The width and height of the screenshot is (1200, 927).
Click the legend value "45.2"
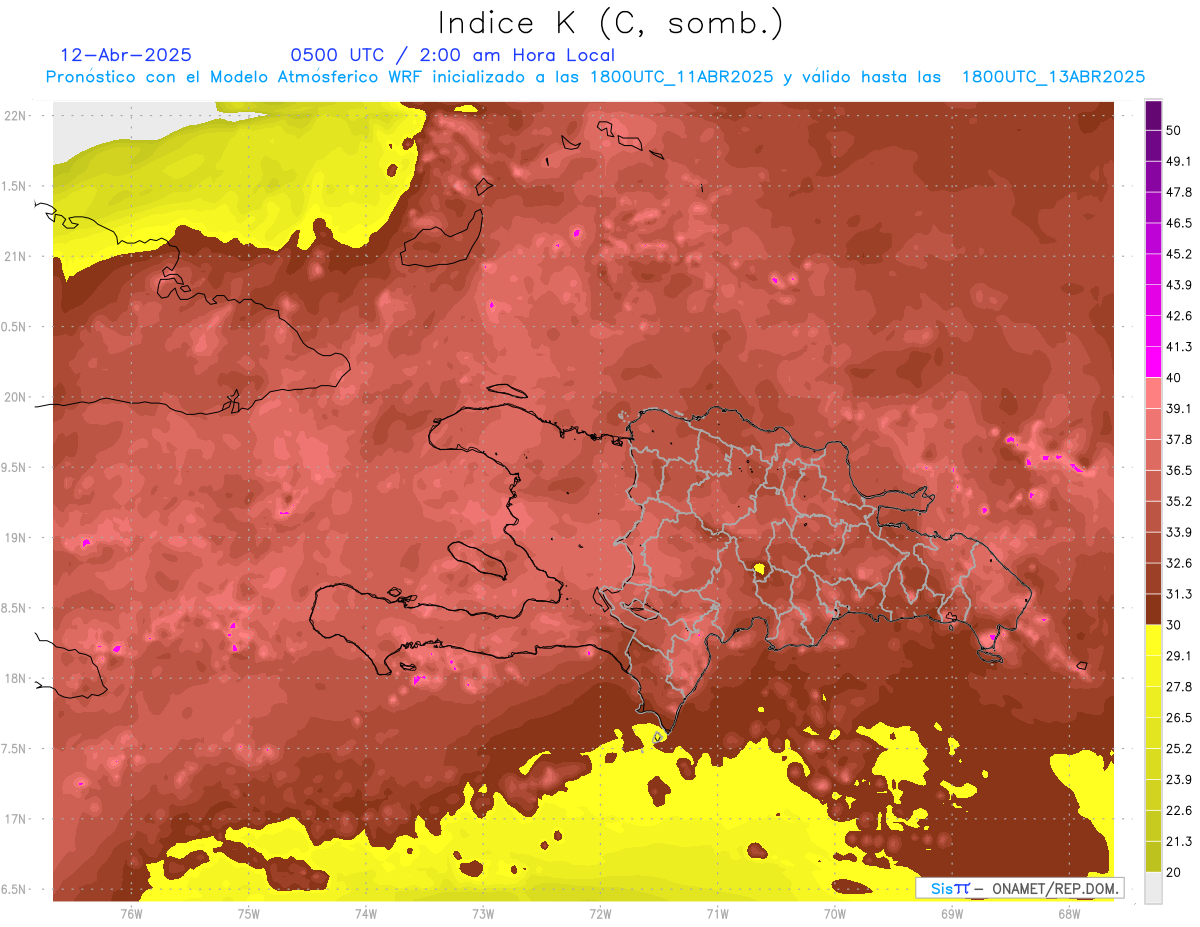[1179, 254]
